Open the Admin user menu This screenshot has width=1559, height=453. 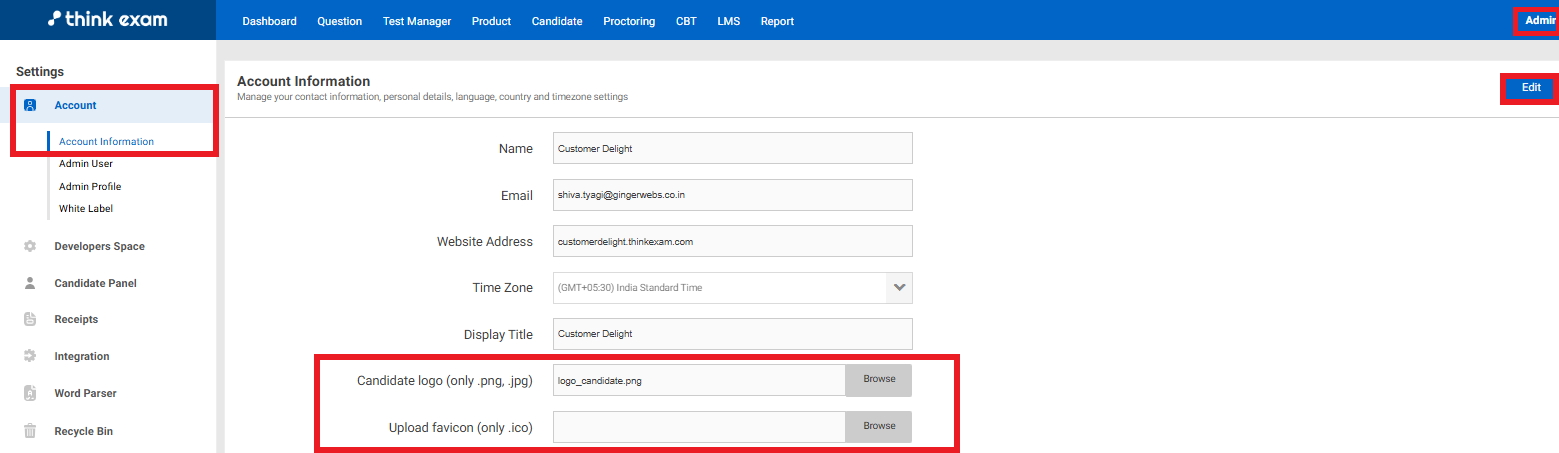[x=1538, y=21]
